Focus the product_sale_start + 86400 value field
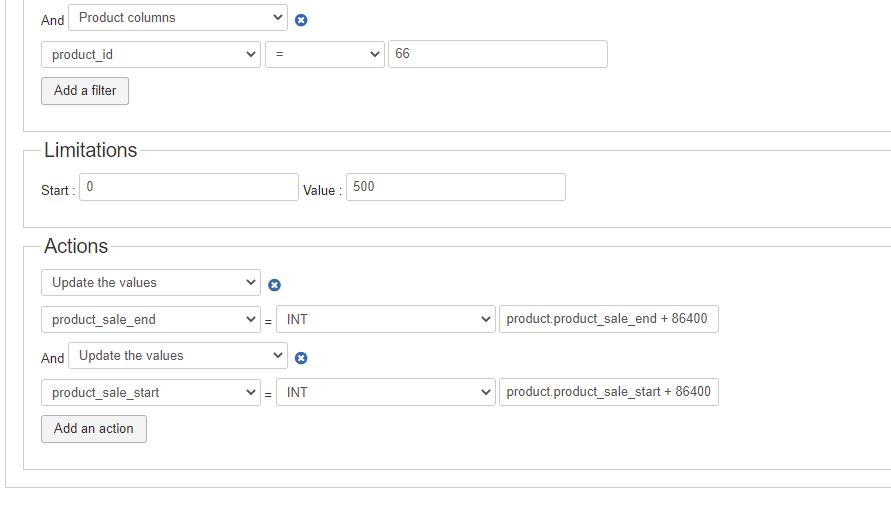The width and height of the screenshot is (891, 520). [x=608, y=393]
